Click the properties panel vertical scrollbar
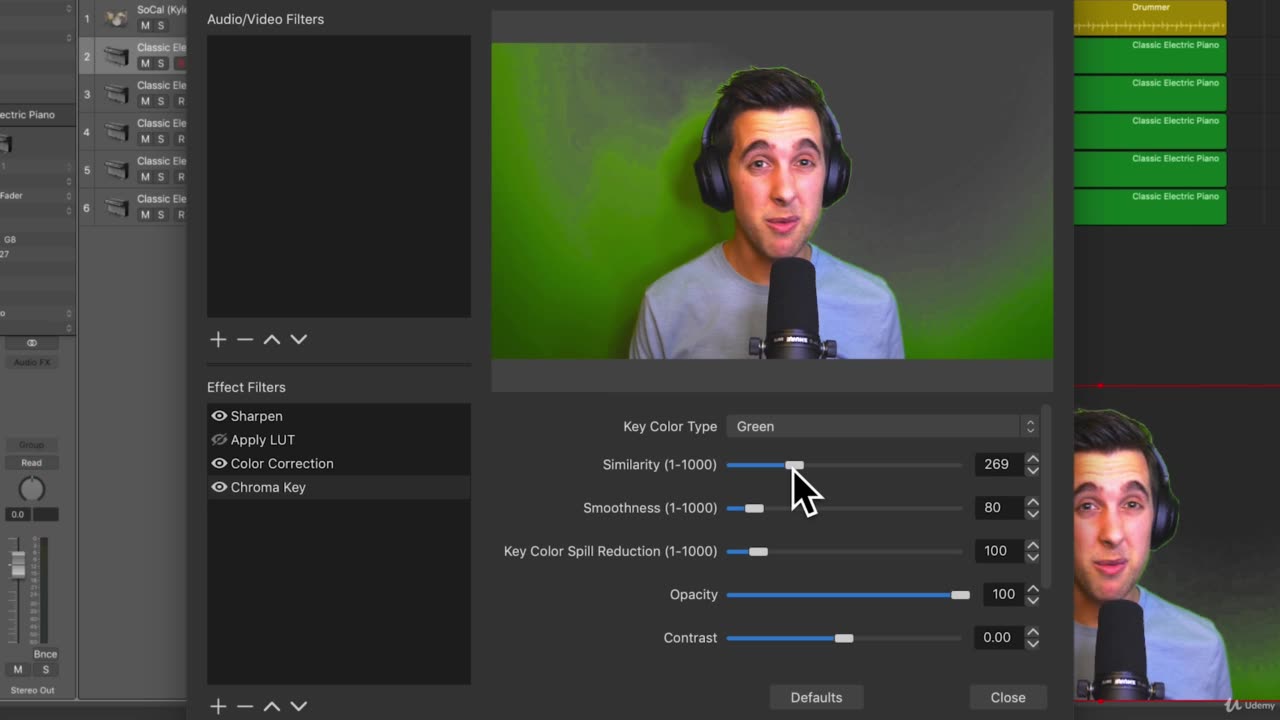The image size is (1280, 720). coord(1046,496)
